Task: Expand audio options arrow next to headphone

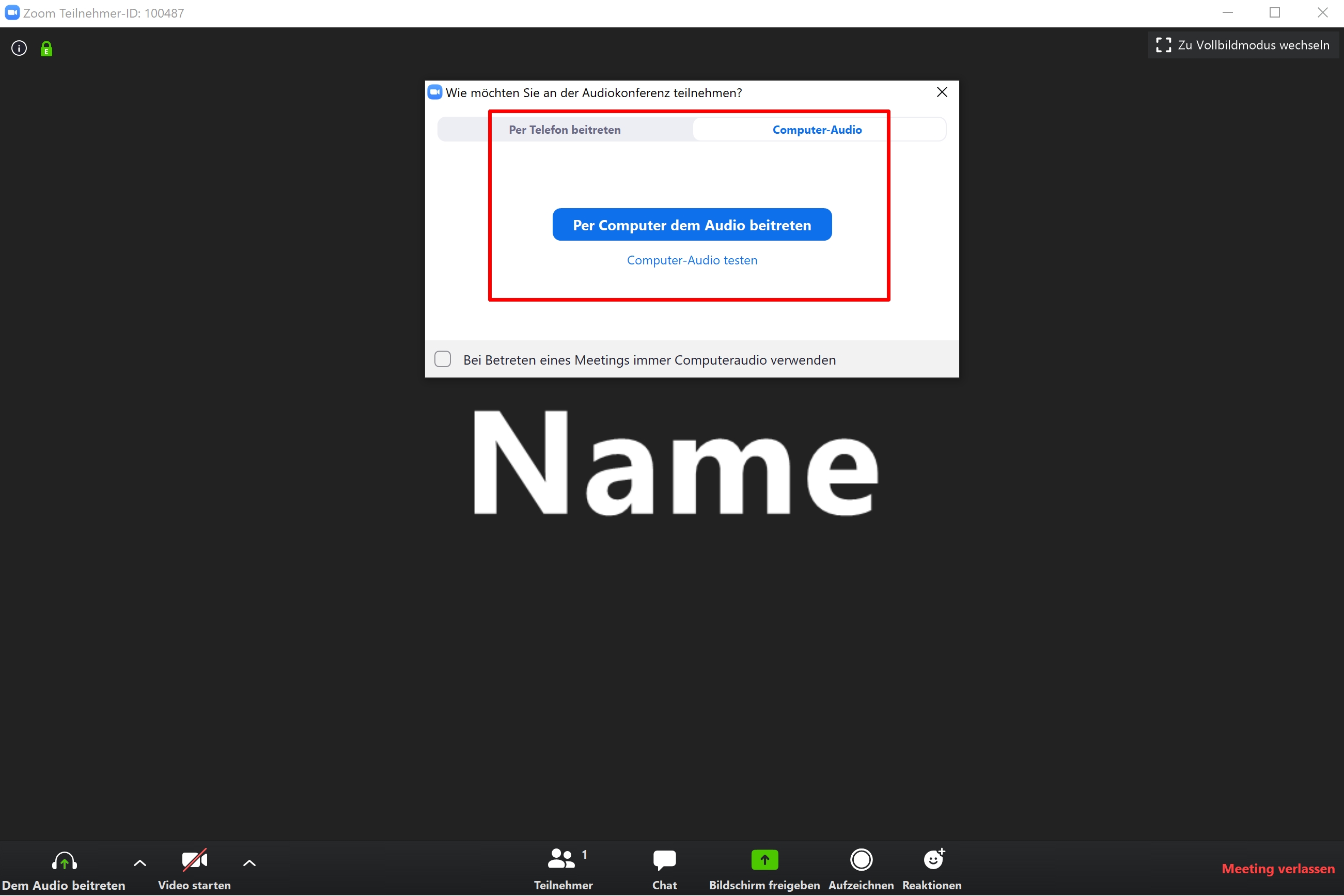Action: [140, 863]
